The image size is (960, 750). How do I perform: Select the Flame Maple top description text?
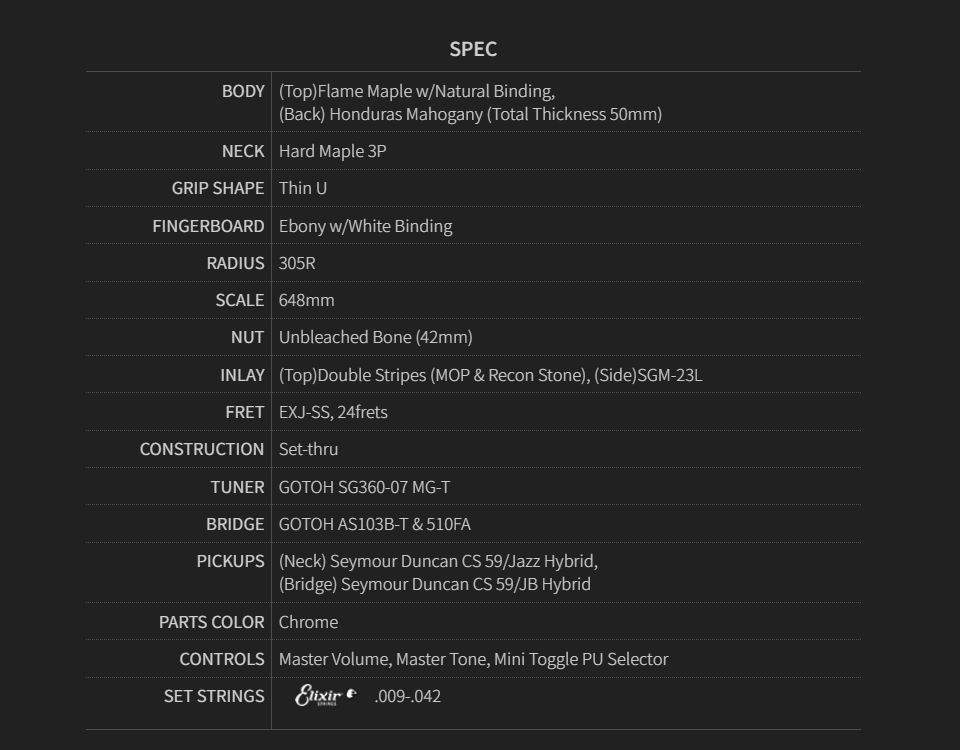[416, 91]
